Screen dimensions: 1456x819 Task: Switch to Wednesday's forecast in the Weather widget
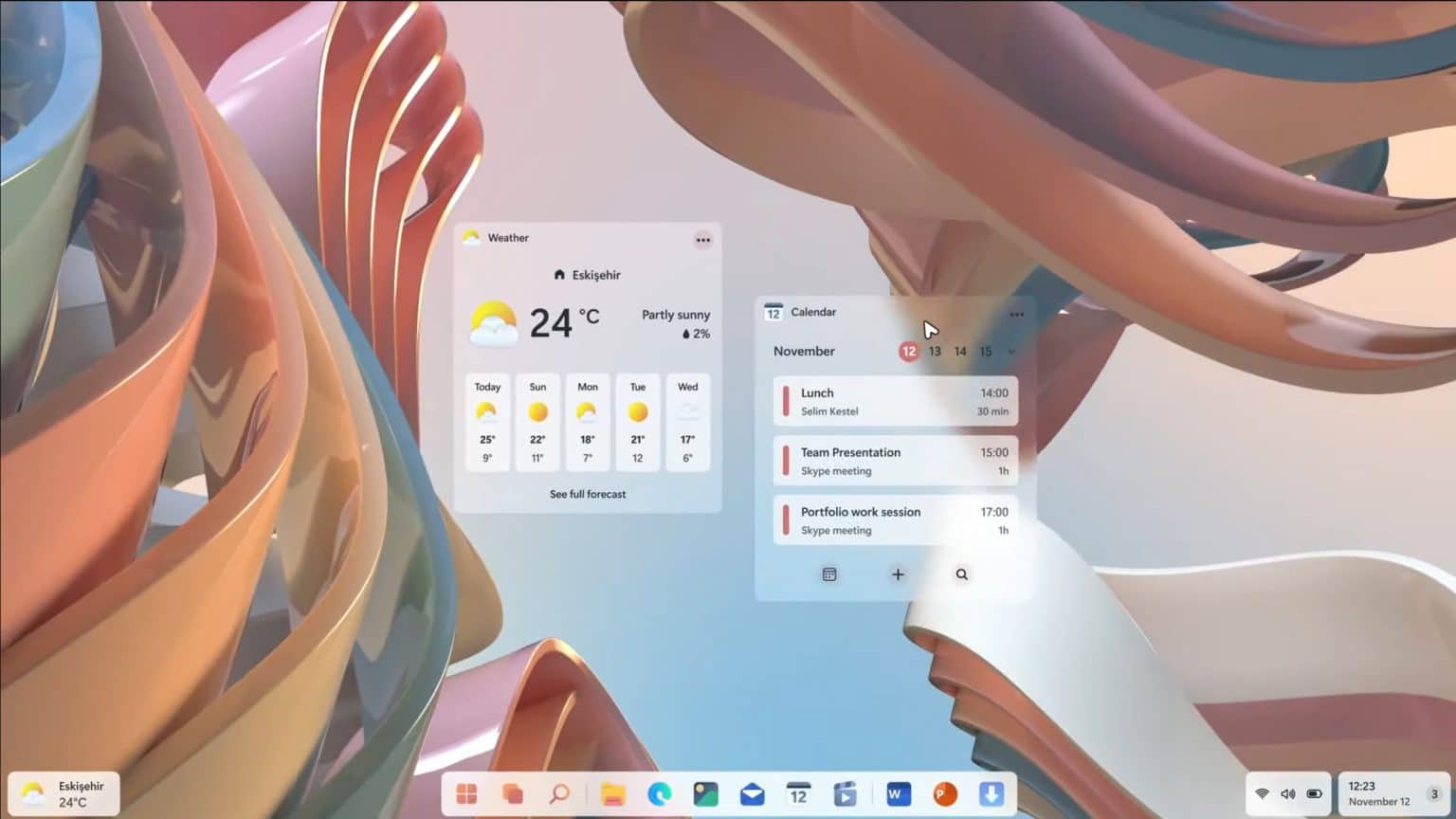687,422
